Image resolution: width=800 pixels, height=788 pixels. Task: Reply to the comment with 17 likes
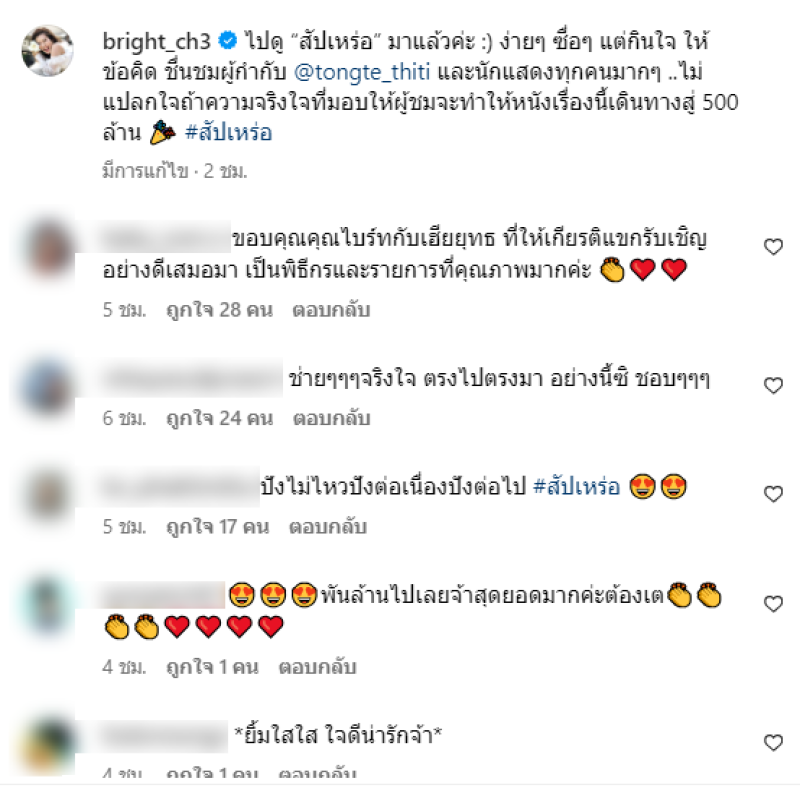[328, 527]
